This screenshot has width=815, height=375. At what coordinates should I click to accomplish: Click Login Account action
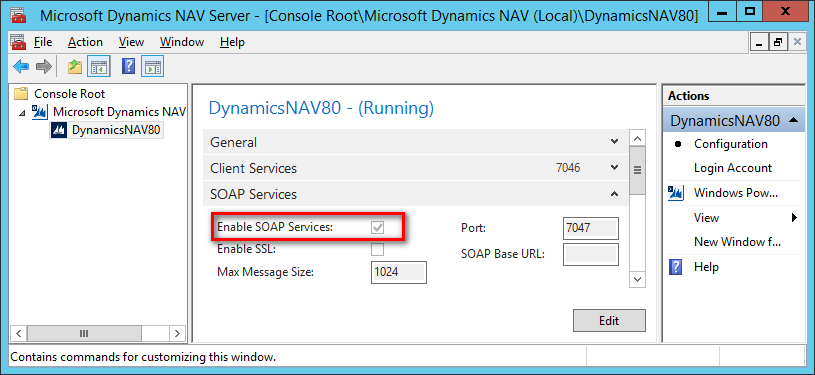733,168
